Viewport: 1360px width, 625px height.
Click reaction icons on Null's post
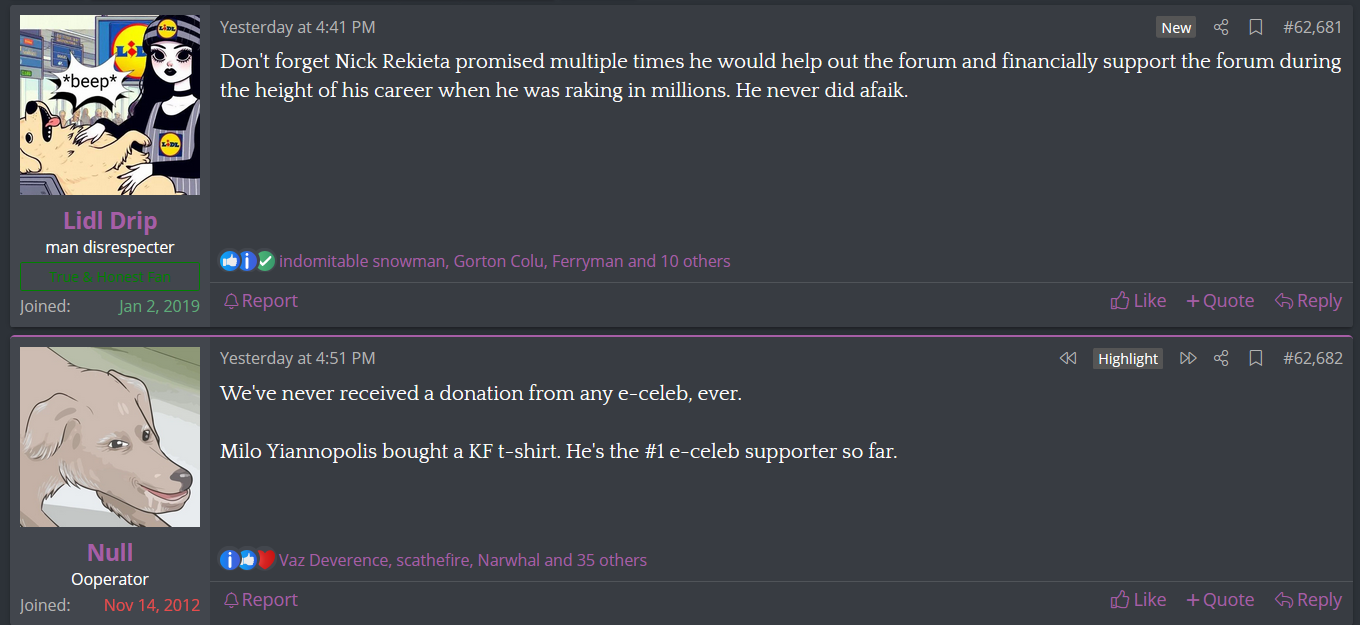click(x=247, y=560)
